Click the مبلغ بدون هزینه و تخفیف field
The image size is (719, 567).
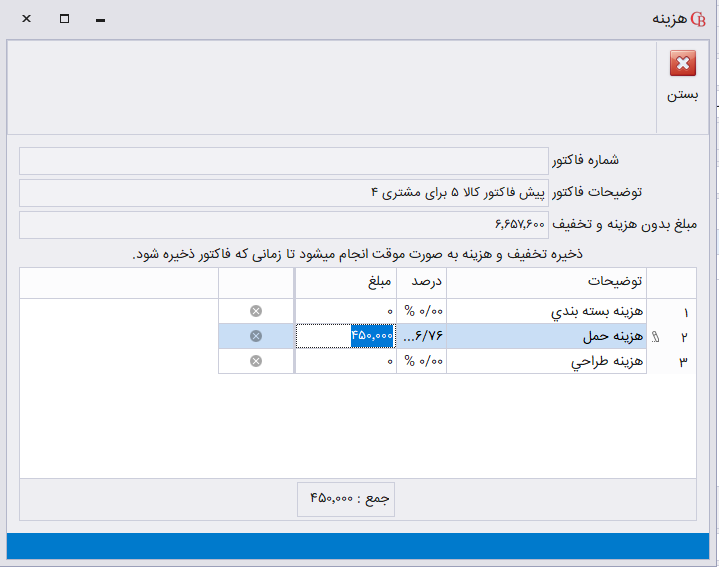click(x=284, y=224)
